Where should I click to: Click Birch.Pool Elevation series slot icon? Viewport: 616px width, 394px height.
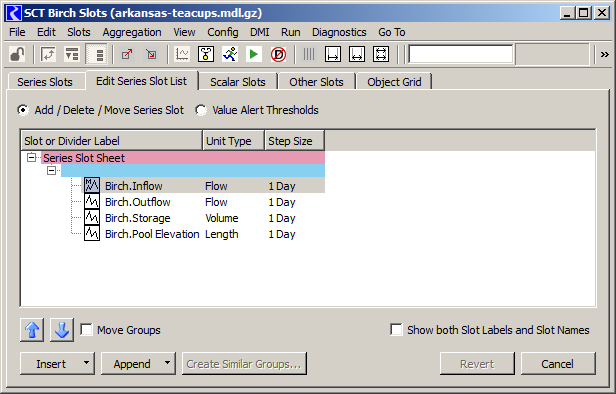[92, 233]
